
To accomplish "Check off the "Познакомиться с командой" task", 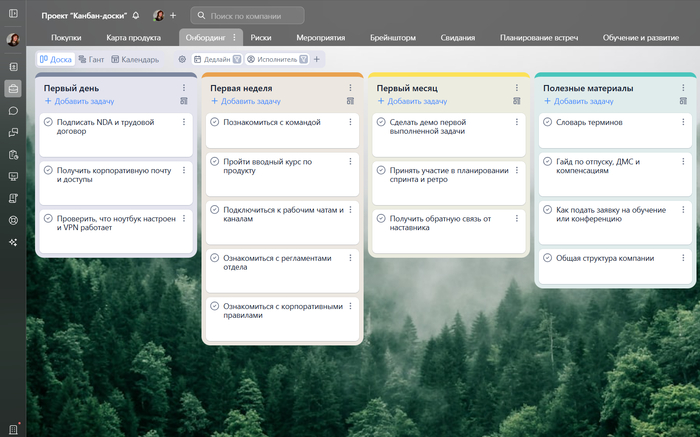I will coord(214,121).
